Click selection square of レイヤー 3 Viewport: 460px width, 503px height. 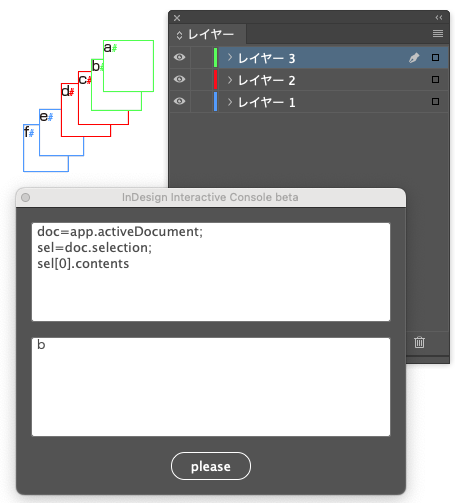[x=435, y=58]
